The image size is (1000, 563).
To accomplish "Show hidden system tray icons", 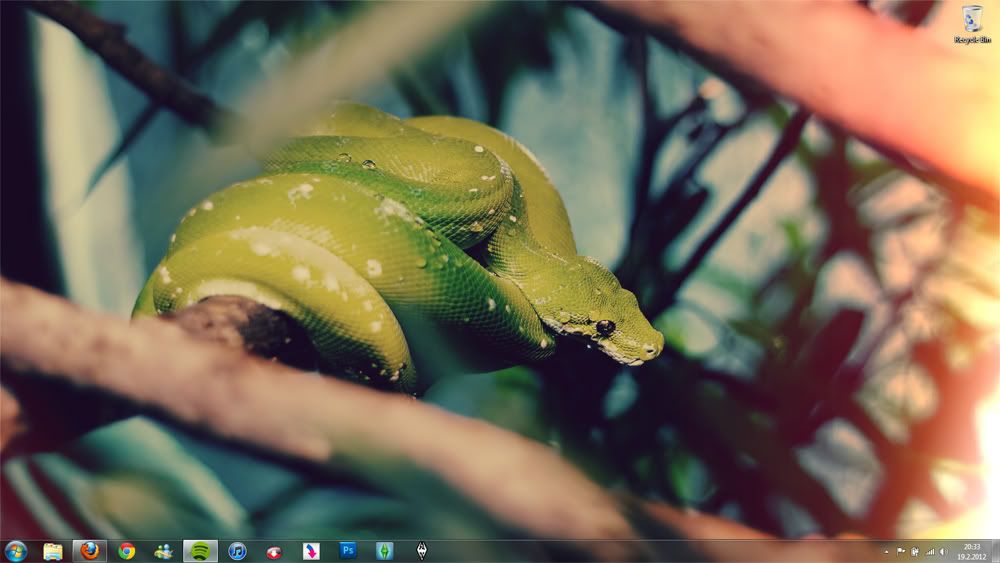I will 886,552.
